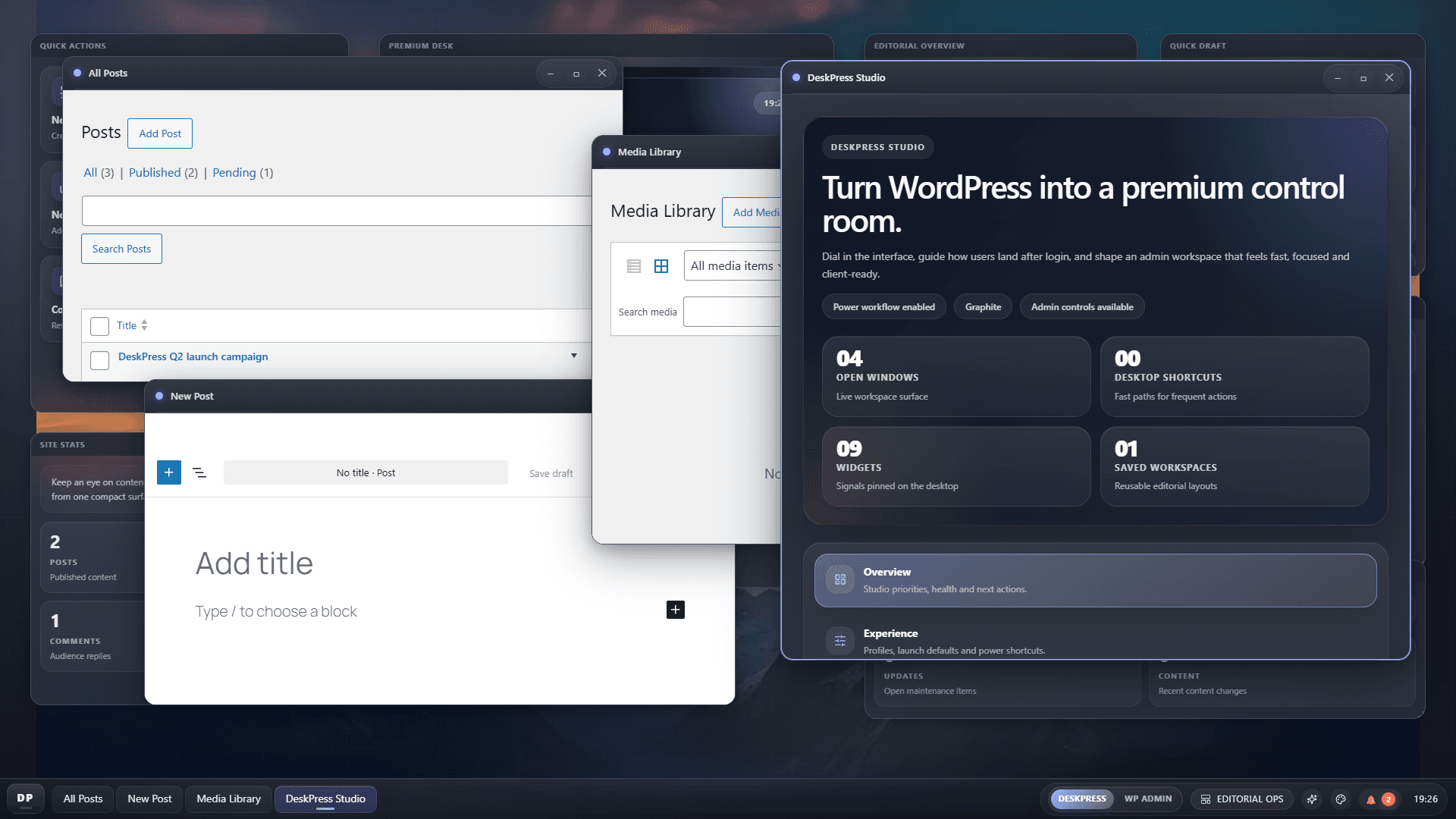Click the DP logo in the taskbar

pyautogui.click(x=25, y=799)
